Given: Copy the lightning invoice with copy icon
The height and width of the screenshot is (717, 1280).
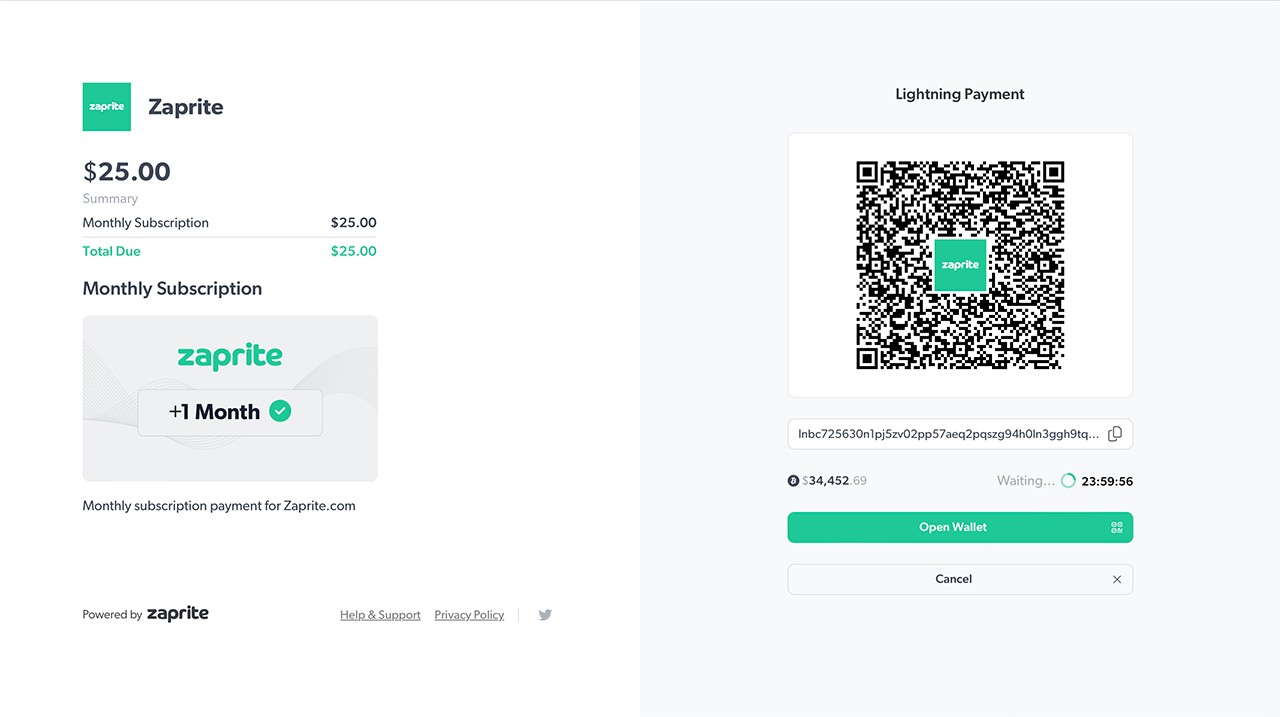Looking at the screenshot, I should tap(1115, 434).
